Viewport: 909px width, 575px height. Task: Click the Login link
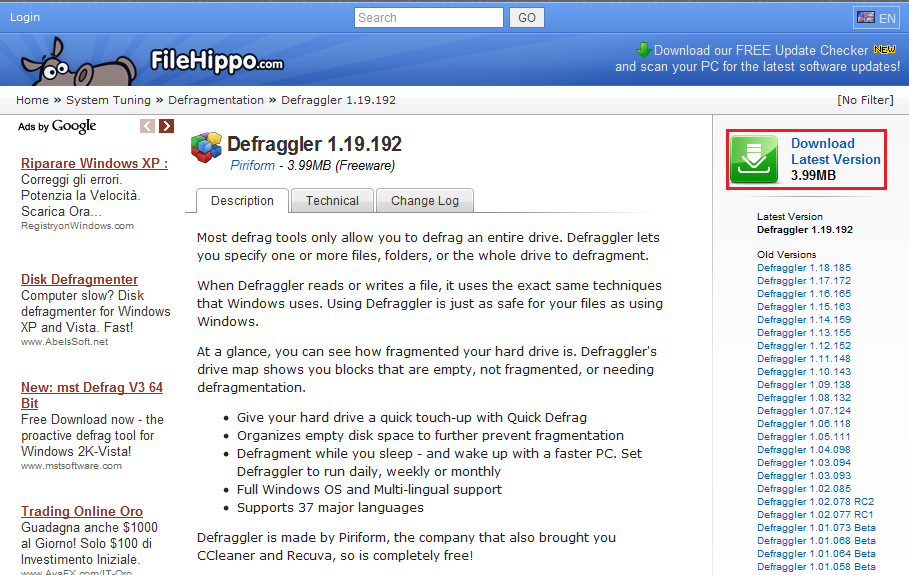(x=25, y=17)
